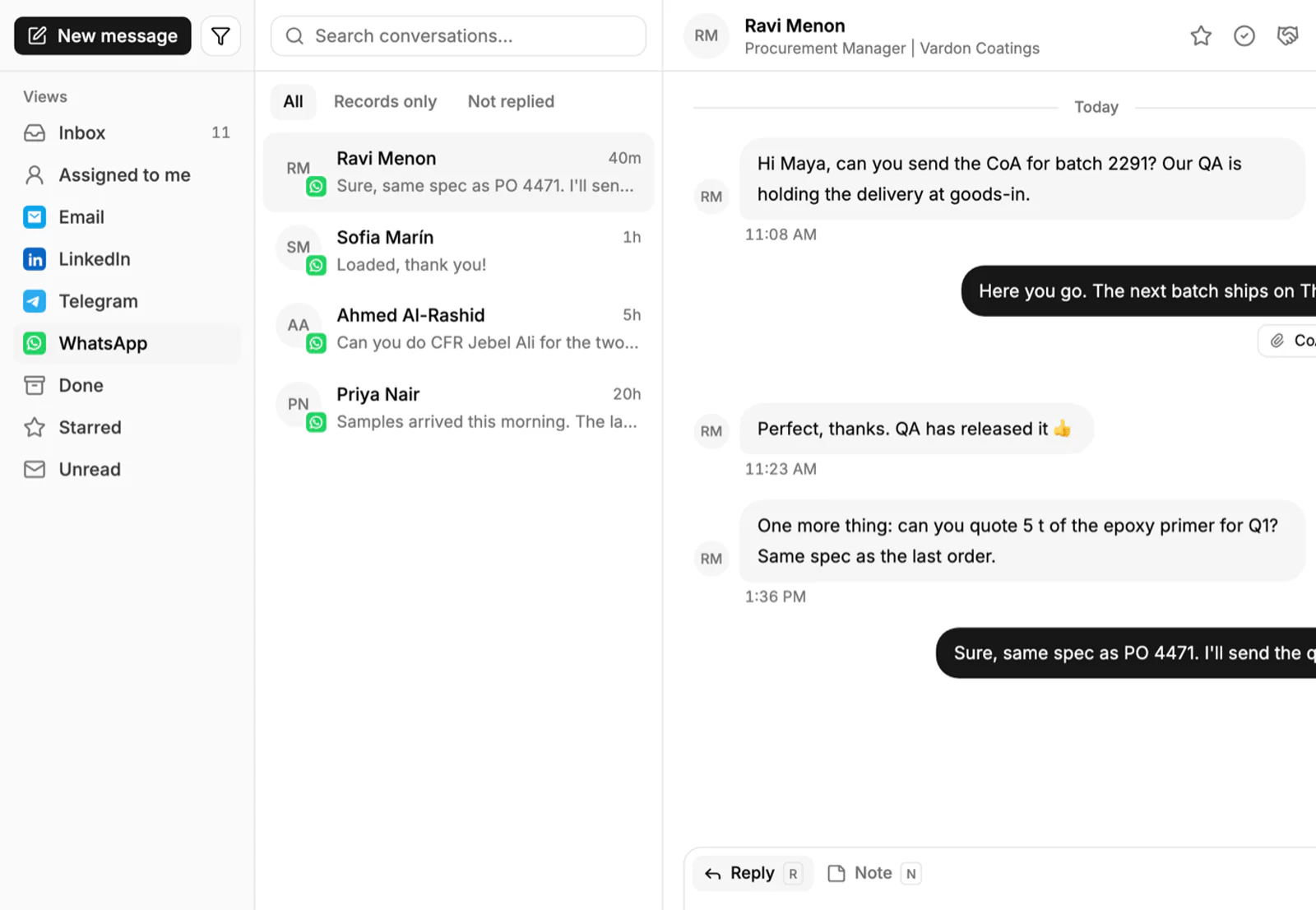
Task: Click the SM avatar of Sofia Marín
Action: click(x=298, y=247)
